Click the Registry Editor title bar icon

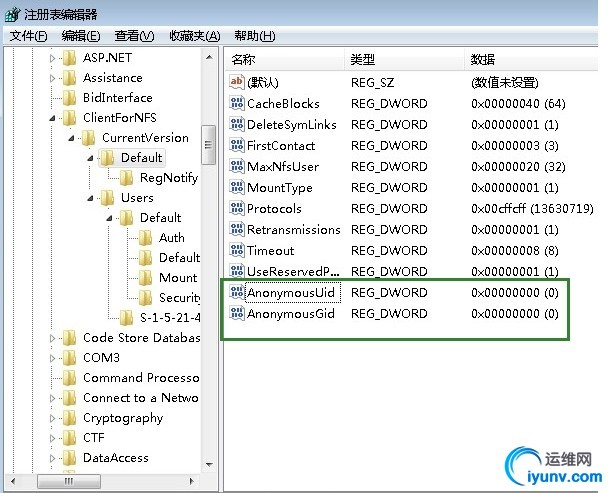[13, 14]
